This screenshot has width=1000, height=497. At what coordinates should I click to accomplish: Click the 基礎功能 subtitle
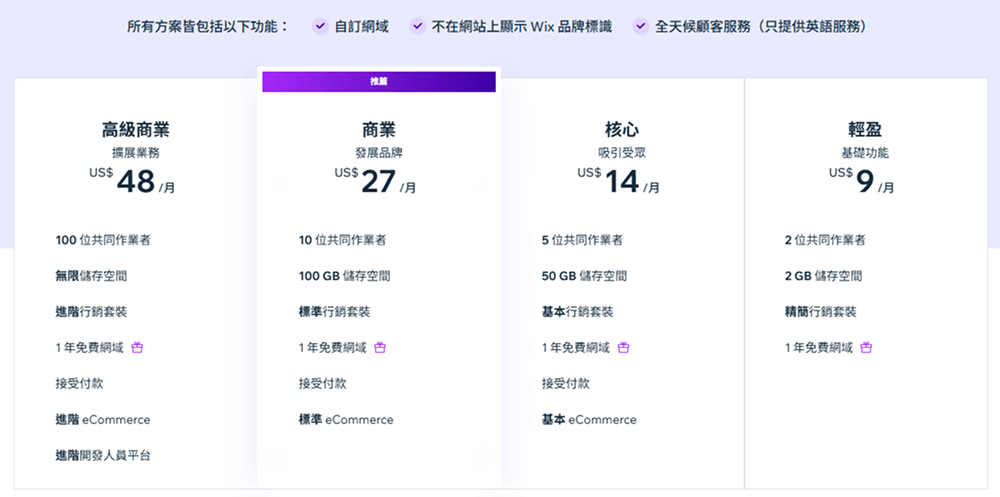coord(865,153)
